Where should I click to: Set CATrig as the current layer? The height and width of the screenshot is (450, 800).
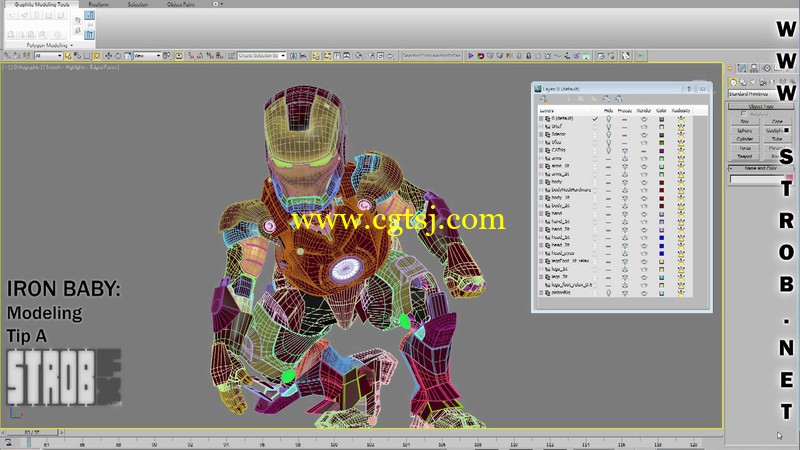tap(595, 150)
